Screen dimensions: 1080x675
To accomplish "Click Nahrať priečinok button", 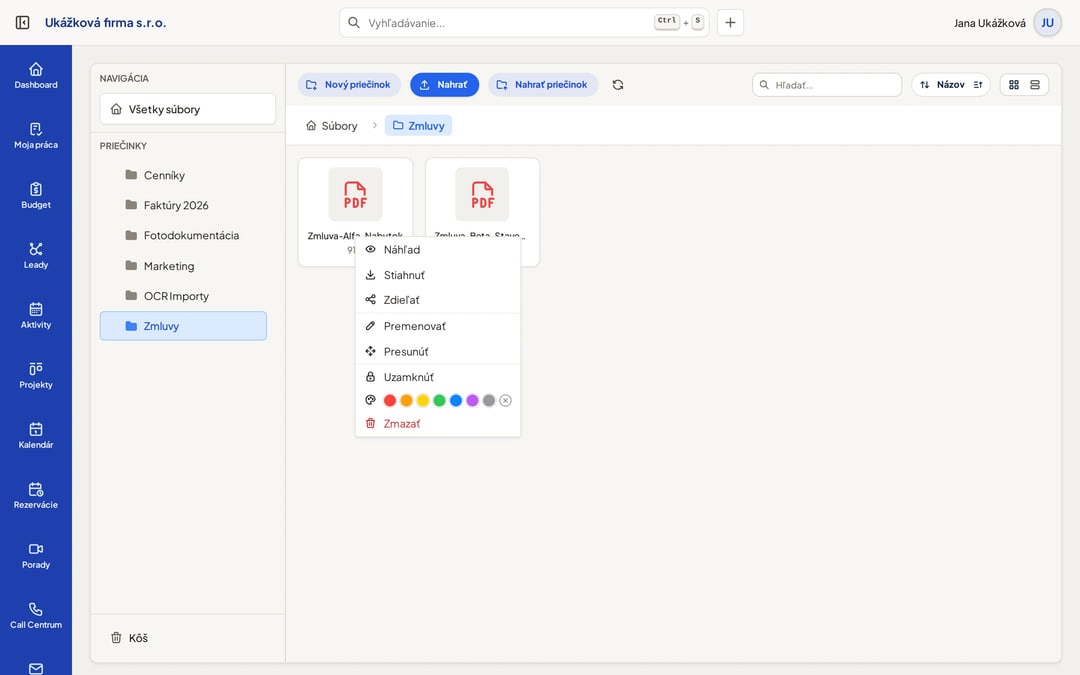I will pos(543,85).
